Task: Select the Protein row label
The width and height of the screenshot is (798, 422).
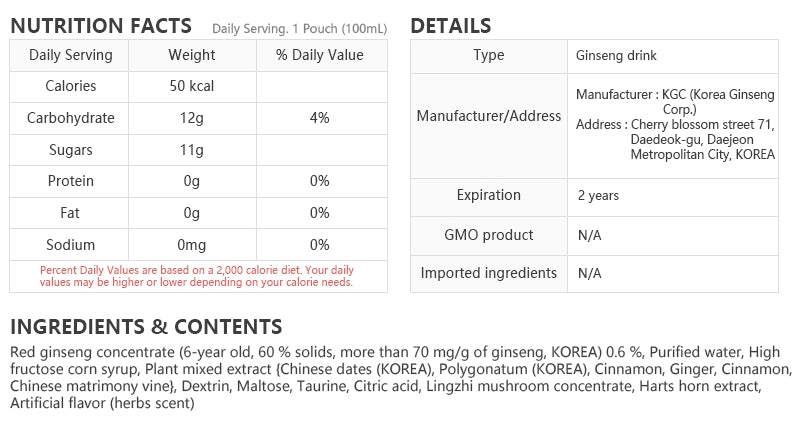Action: click(x=70, y=181)
